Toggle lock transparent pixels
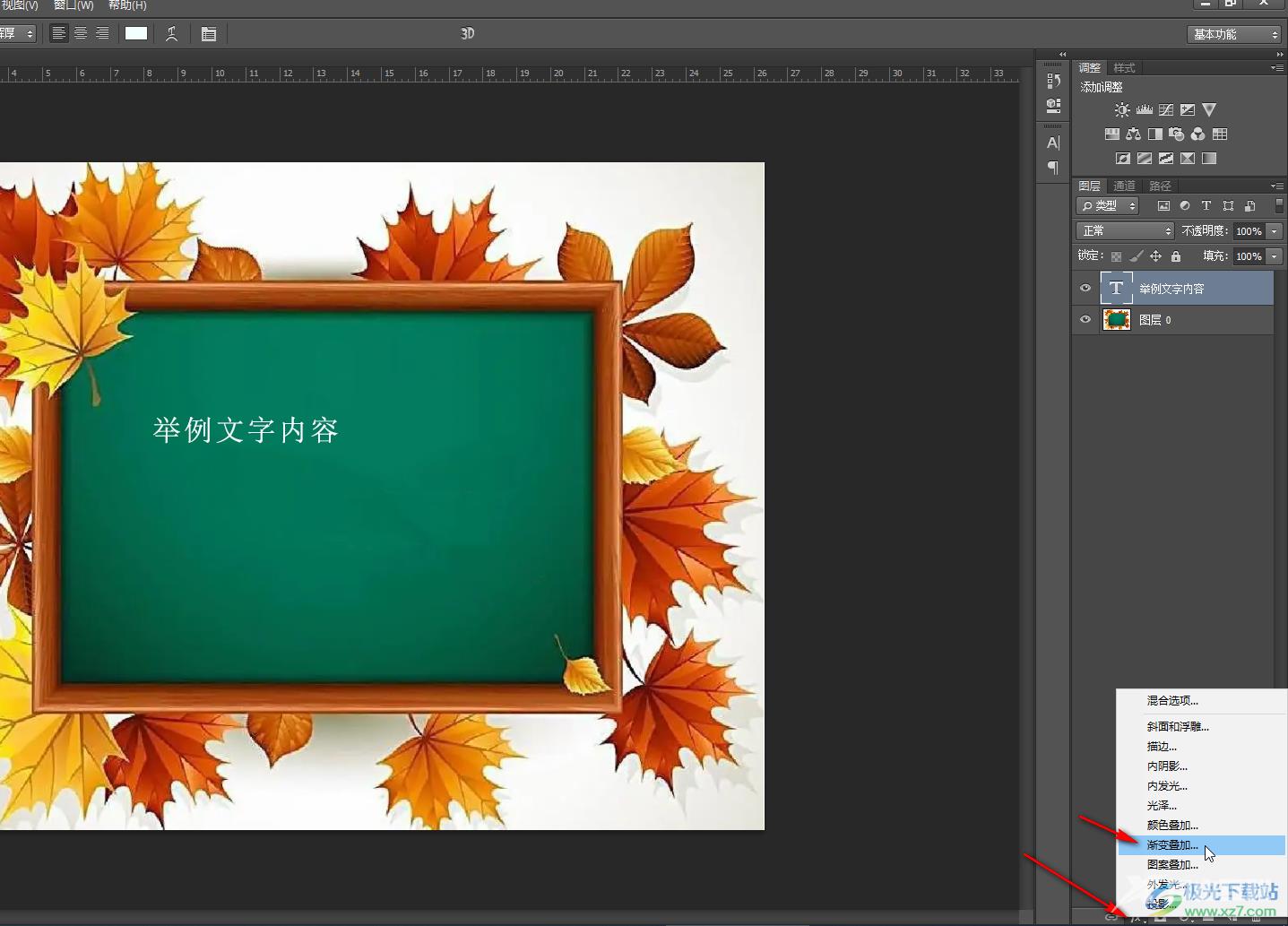 click(x=1116, y=256)
